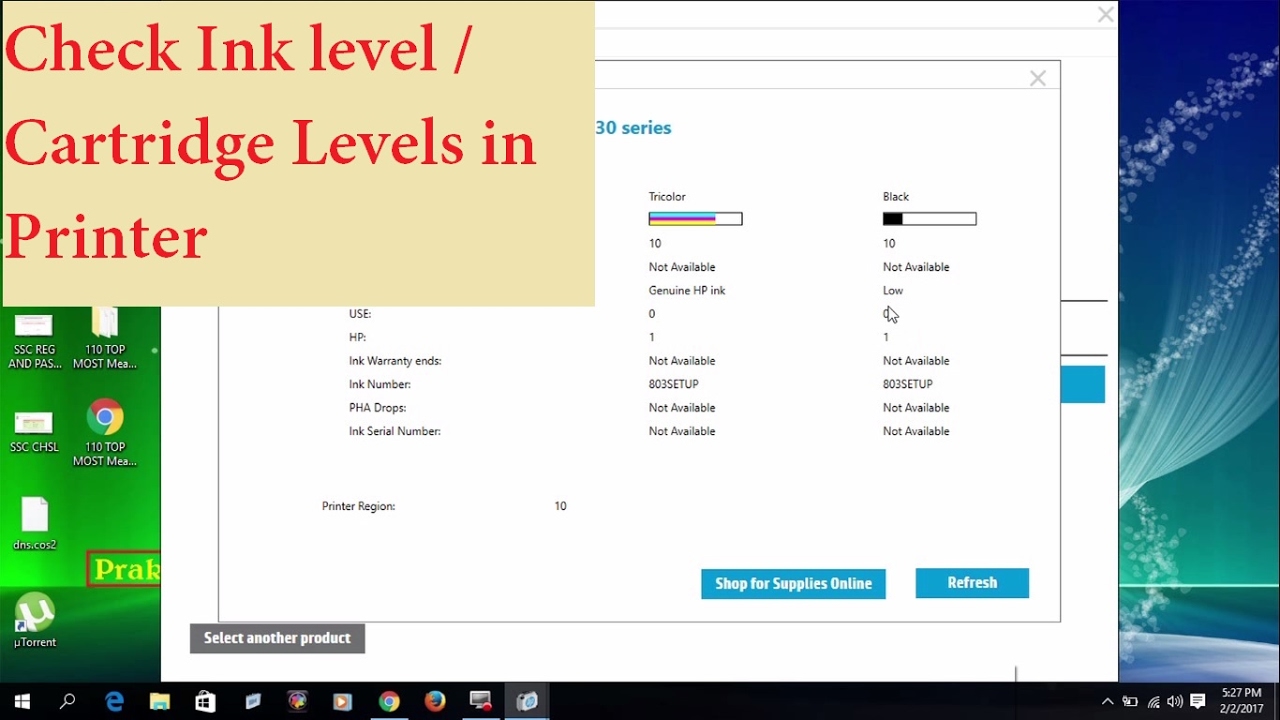This screenshot has width=1280, height=720.
Task: Click the 'Printer Region:' label
Action: (x=358, y=507)
